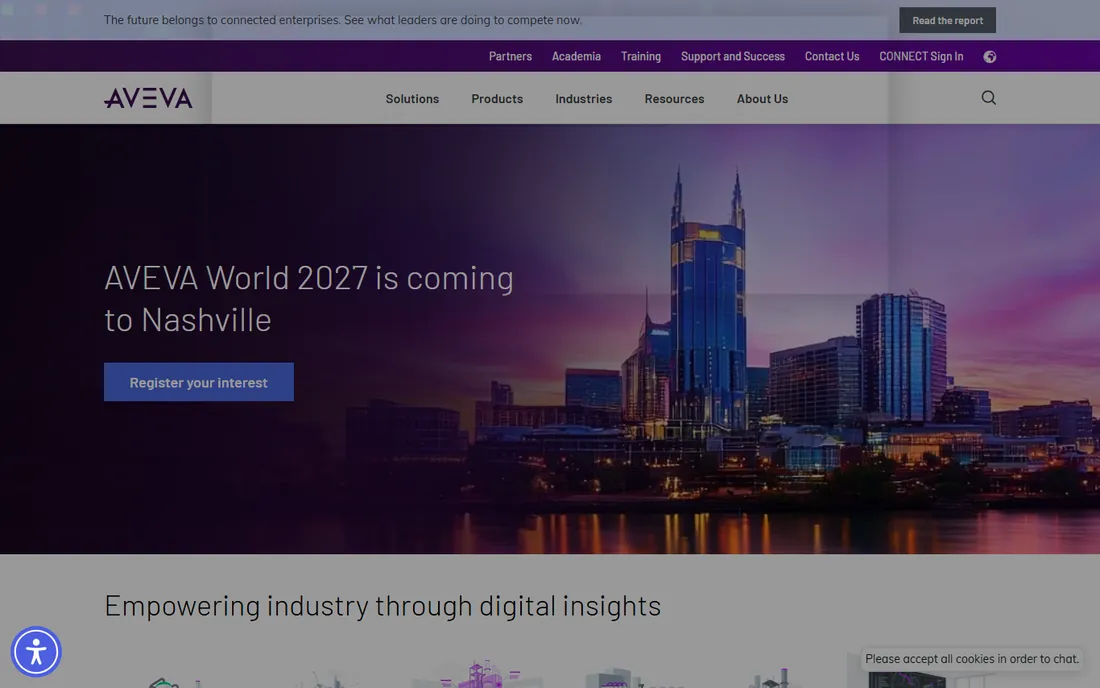Image resolution: width=1100 pixels, height=688 pixels.
Task: Open the Industries menu
Action: [x=584, y=99]
